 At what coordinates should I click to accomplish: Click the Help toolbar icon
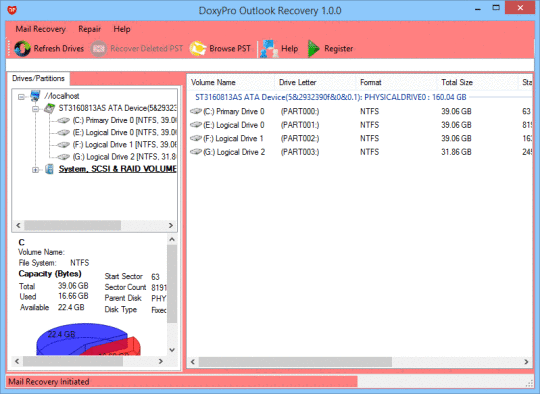click(x=269, y=49)
